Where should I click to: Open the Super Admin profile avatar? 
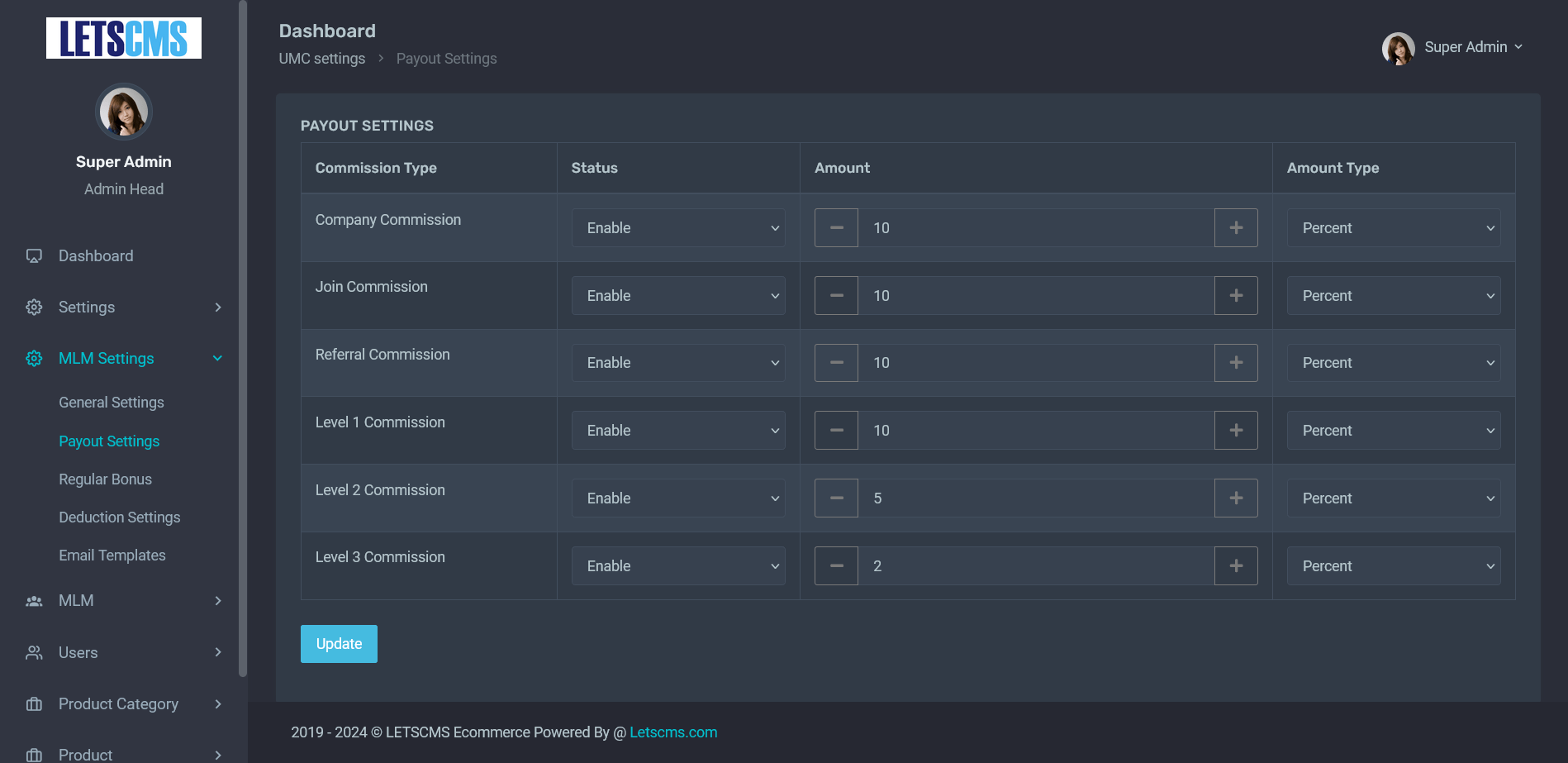point(1398,48)
